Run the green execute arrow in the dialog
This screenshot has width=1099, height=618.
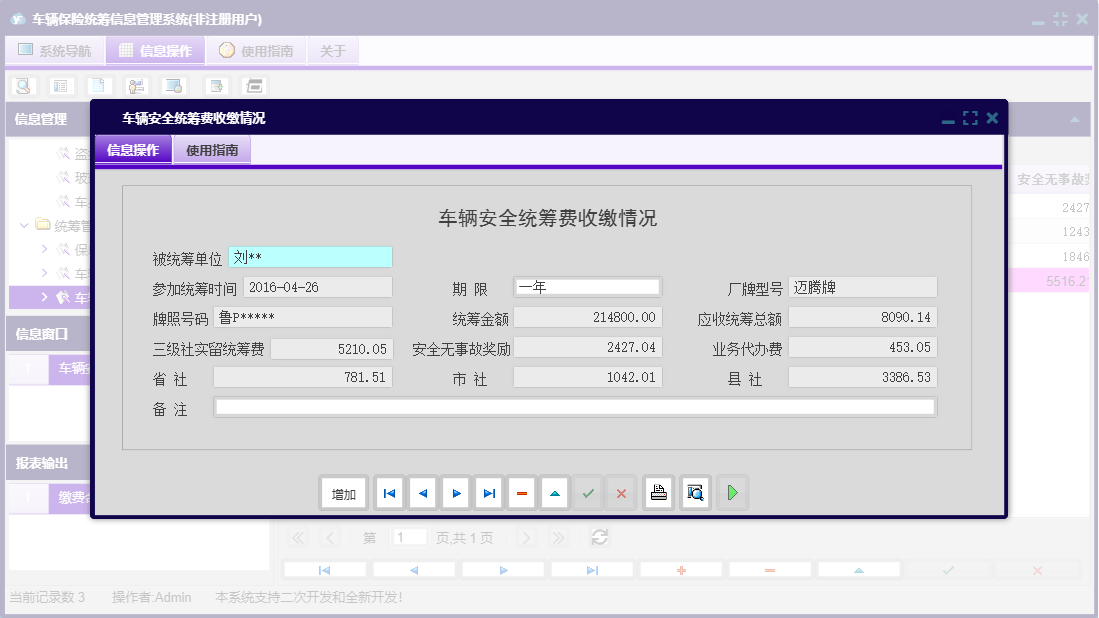(731, 492)
